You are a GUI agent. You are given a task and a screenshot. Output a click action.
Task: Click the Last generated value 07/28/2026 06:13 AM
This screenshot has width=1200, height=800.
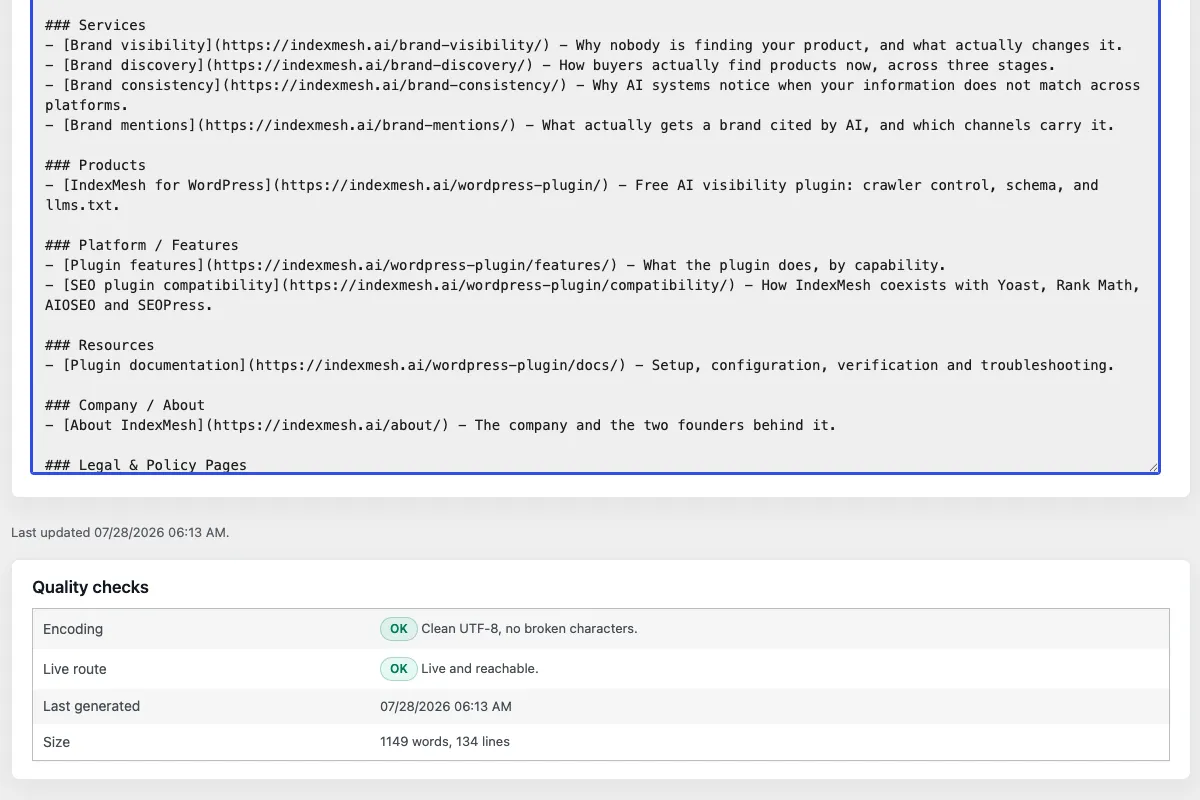[446, 706]
